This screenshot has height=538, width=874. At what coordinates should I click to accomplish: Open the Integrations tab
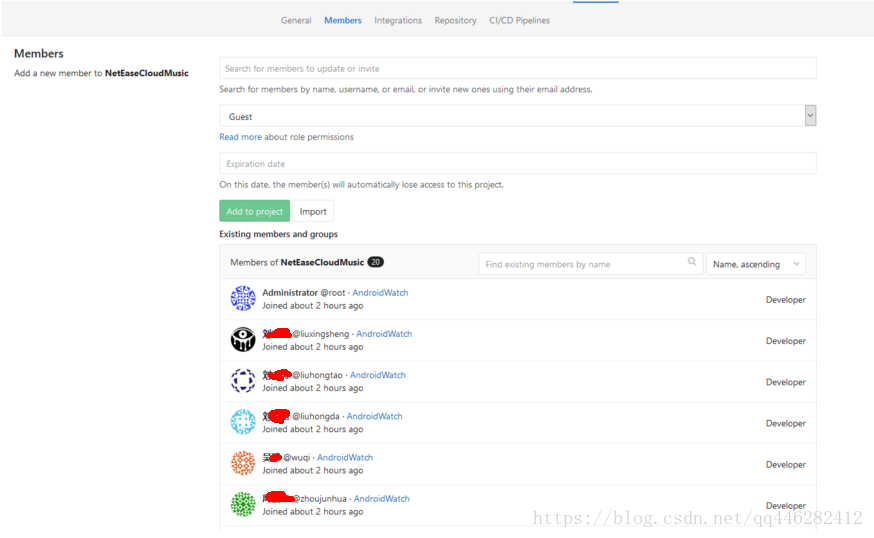[398, 21]
